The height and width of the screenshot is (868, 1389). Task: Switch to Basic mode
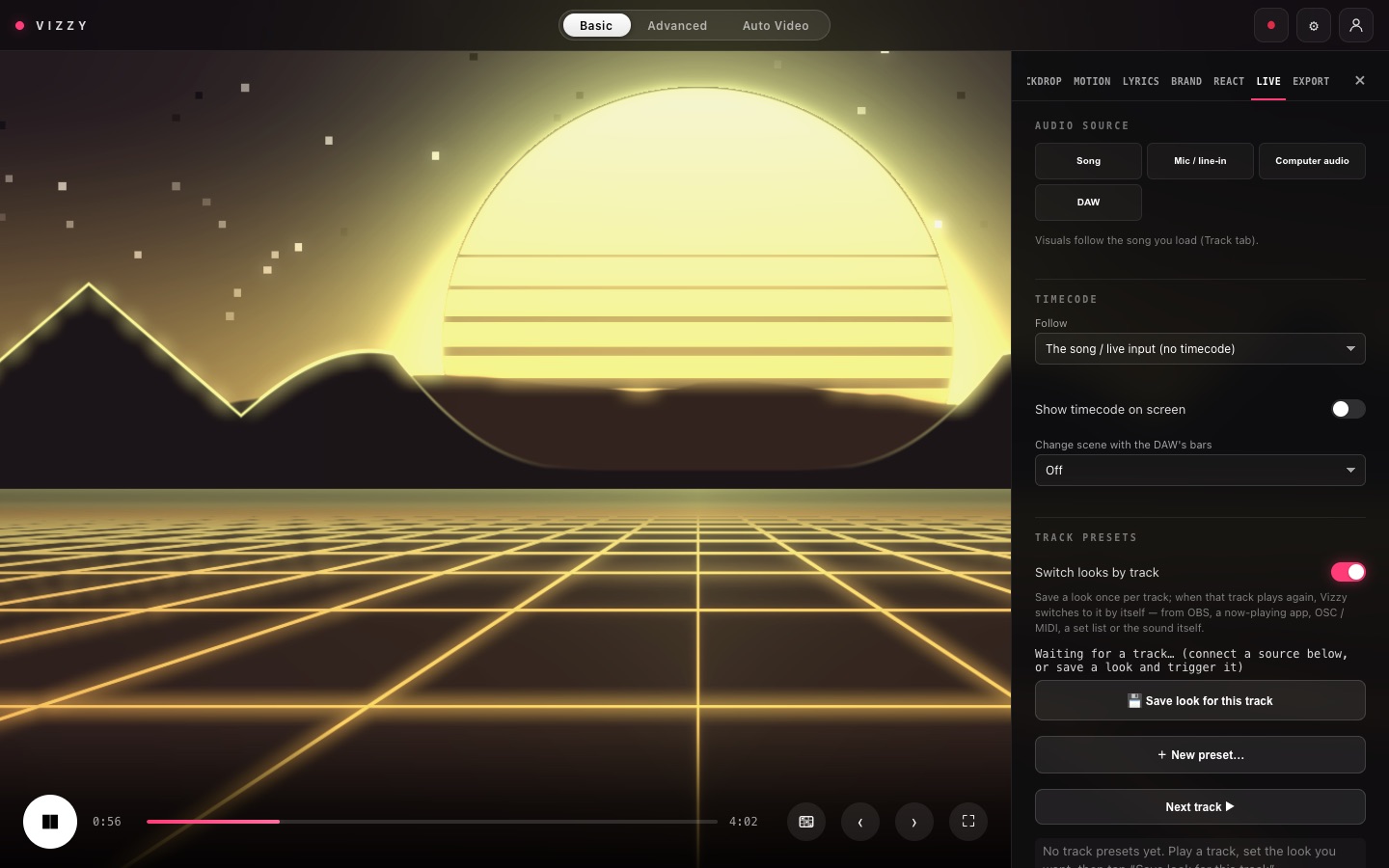[x=596, y=26]
